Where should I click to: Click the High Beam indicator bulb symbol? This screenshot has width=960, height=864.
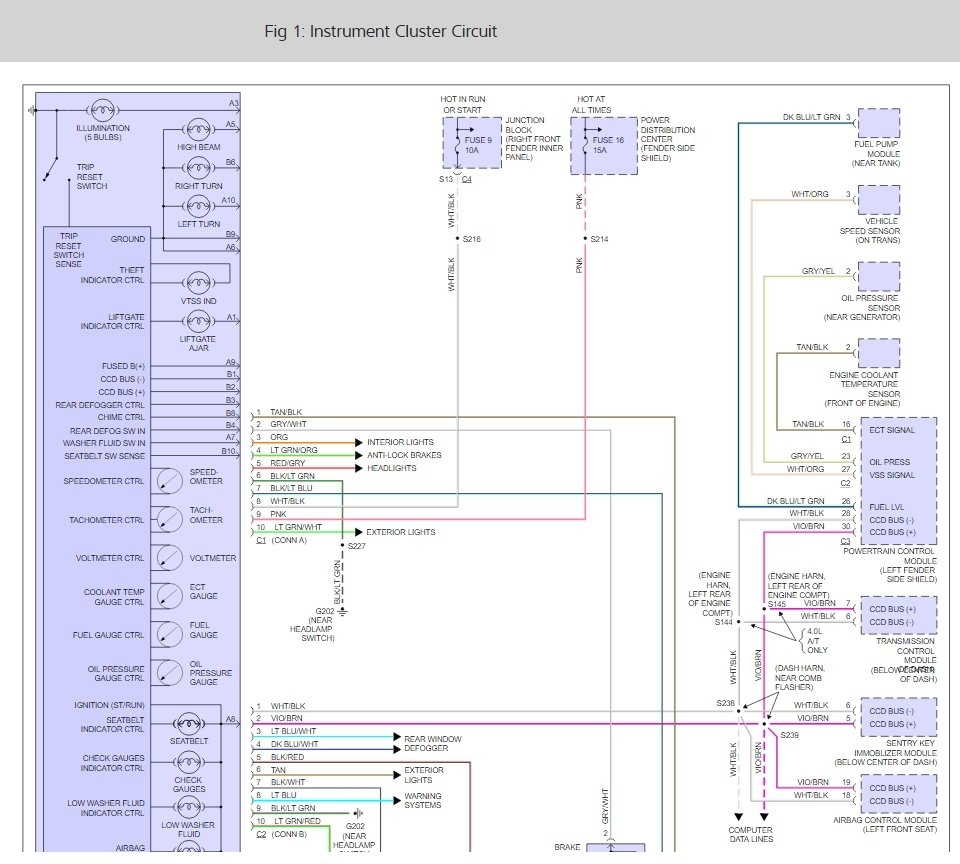[198, 129]
